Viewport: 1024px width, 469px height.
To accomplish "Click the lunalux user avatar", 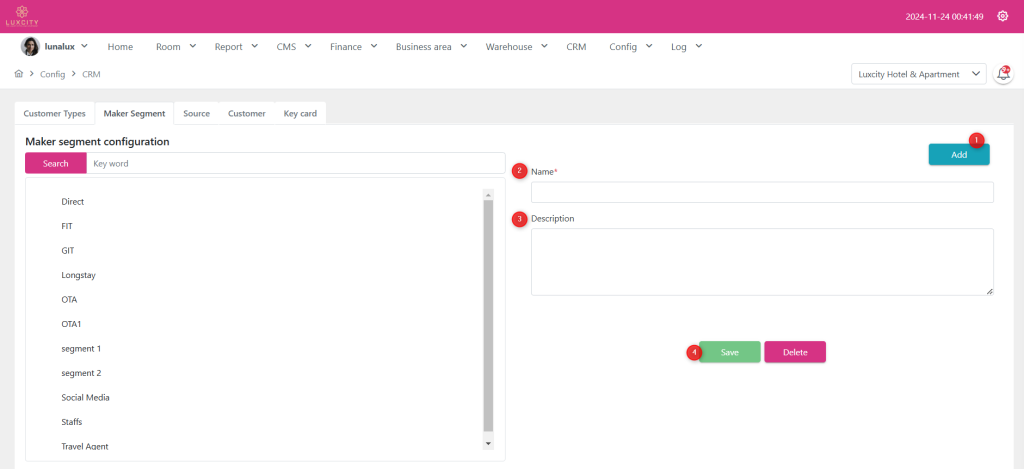I will point(30,46).
